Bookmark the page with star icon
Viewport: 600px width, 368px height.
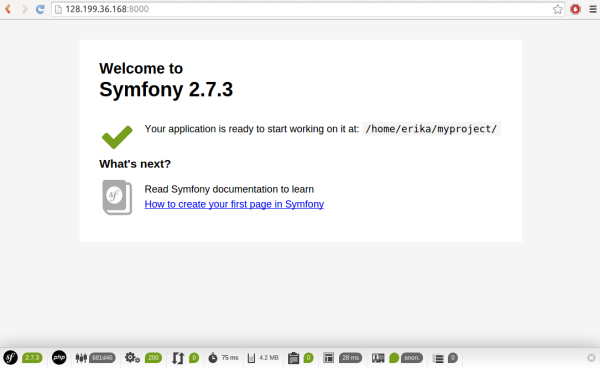pos(558,9)
